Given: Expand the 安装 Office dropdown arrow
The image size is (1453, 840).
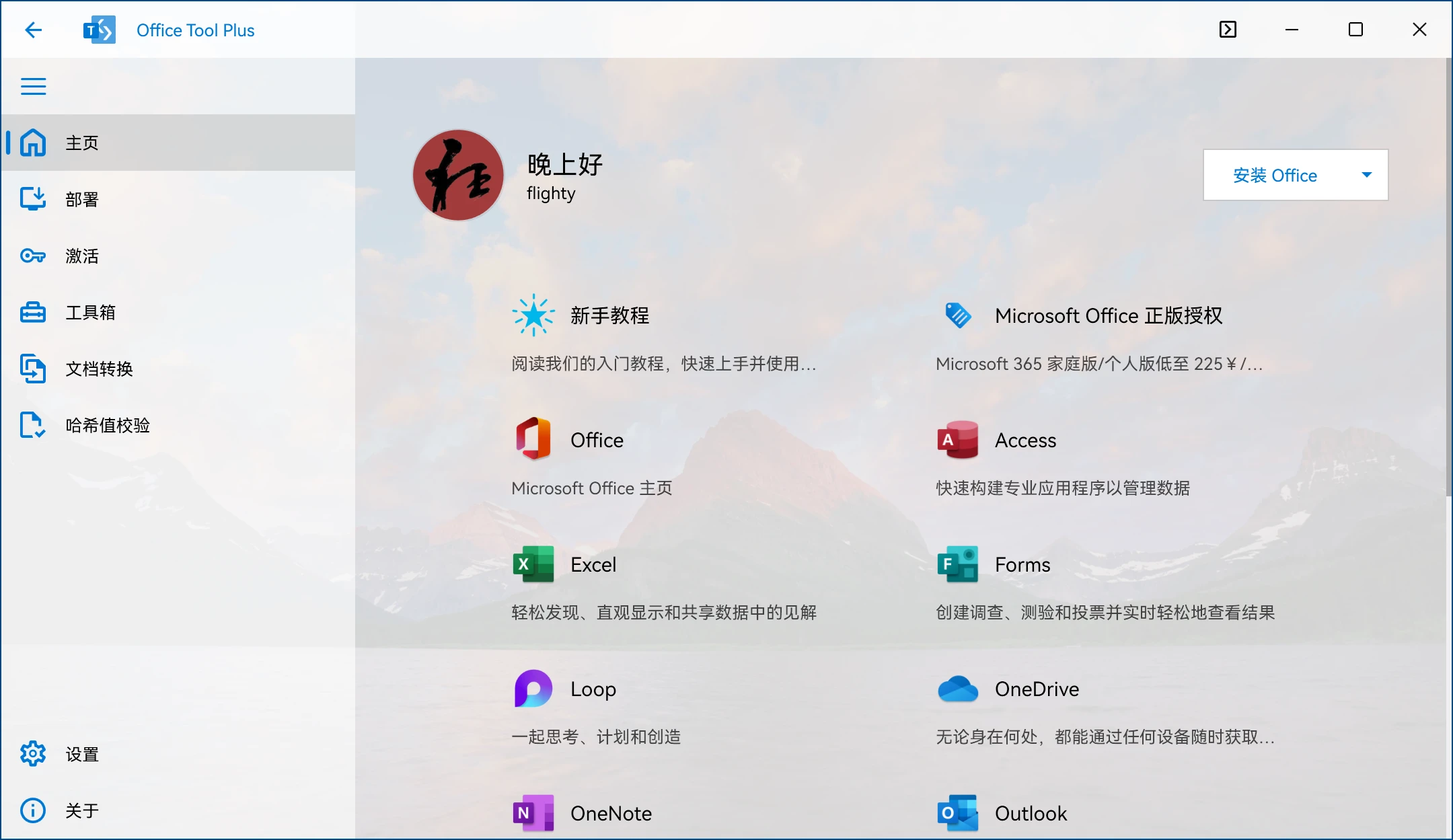Looking at the screenshot, I should click(1366, 175).
